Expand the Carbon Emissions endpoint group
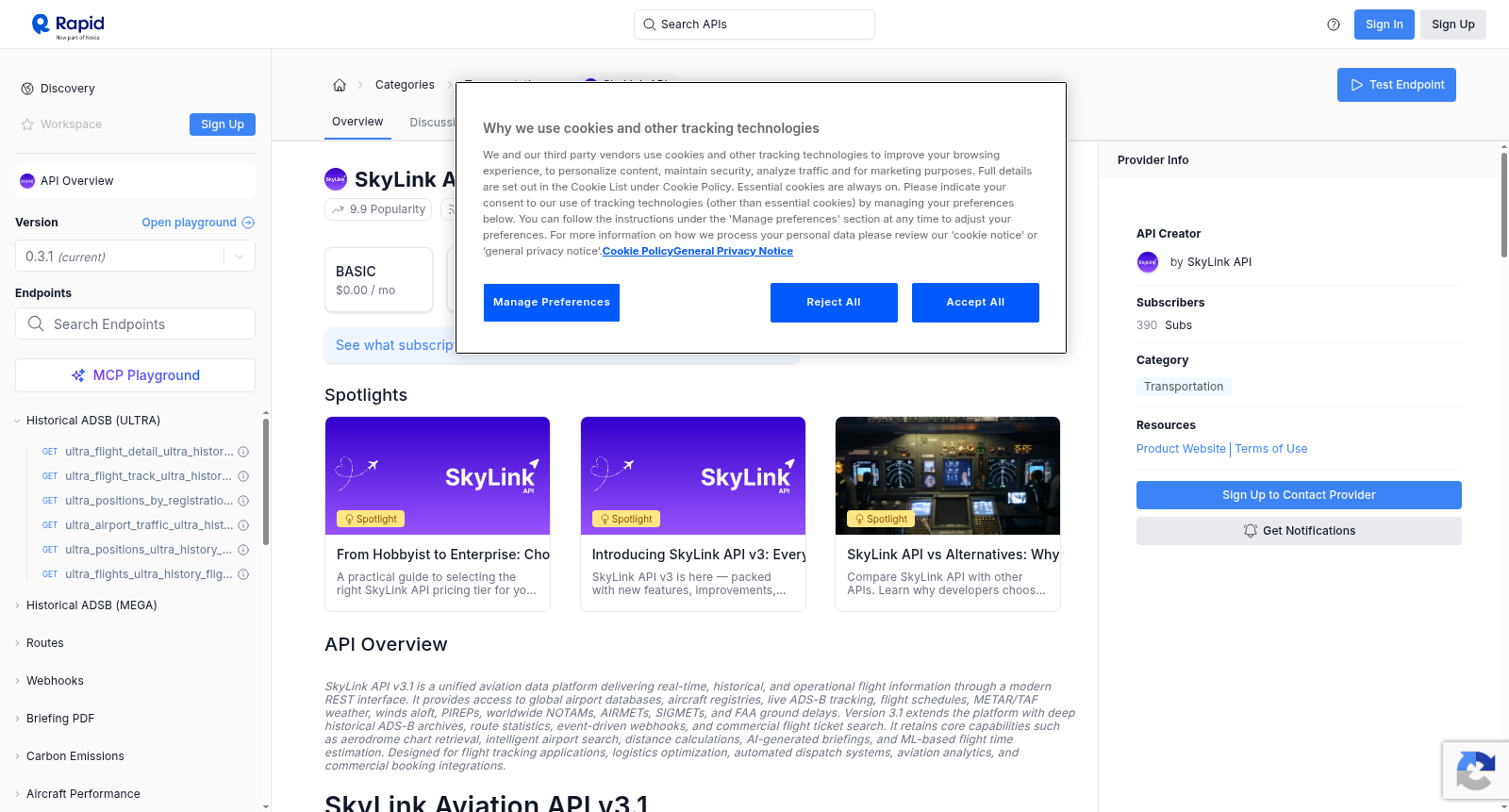The width and height of the screenshot is (1509, 812). pyautogui.click(x=17, y=756)
